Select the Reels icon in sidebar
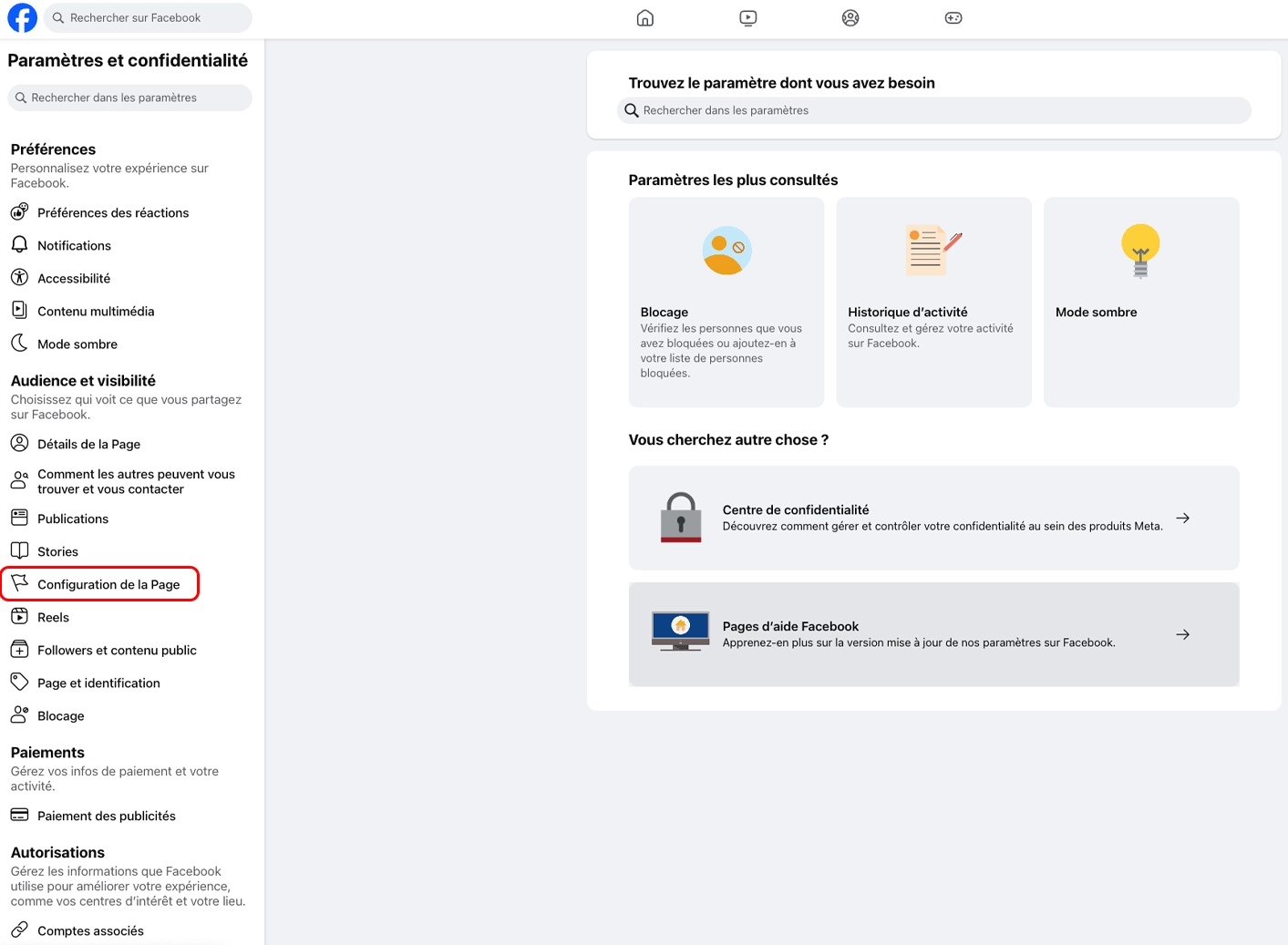Image resolution: width=1288 pixels, height=945 pixels. 20,616
